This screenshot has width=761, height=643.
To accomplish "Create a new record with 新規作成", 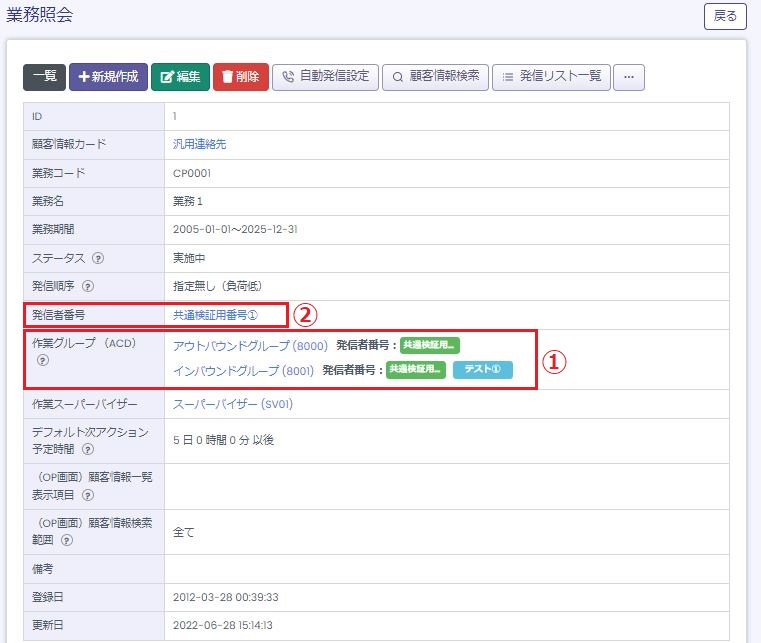I will coord(108,77).
